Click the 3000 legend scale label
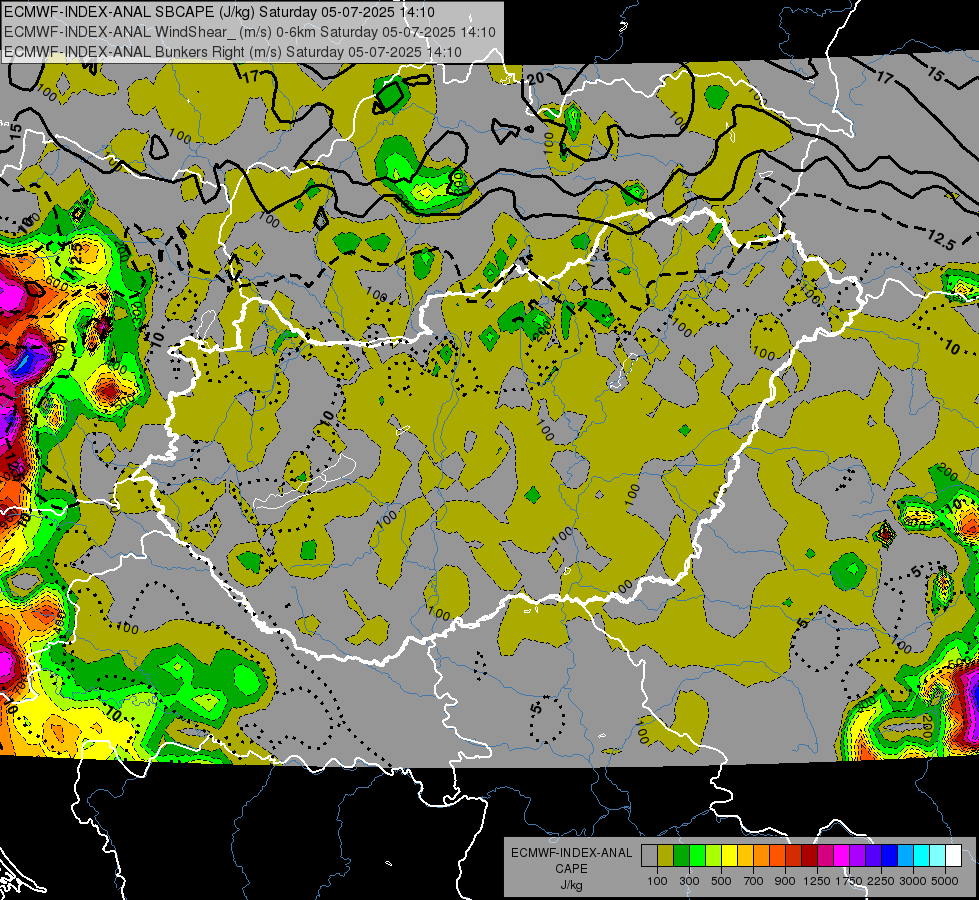This screenshot has height=900, width=979. [x=913, y=881]
